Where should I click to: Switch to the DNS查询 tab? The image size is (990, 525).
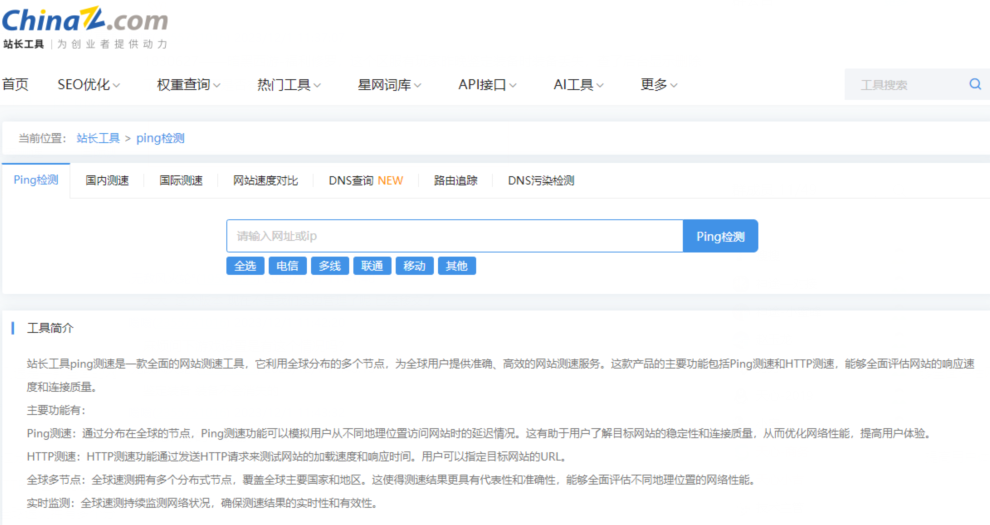click(365, 181)
